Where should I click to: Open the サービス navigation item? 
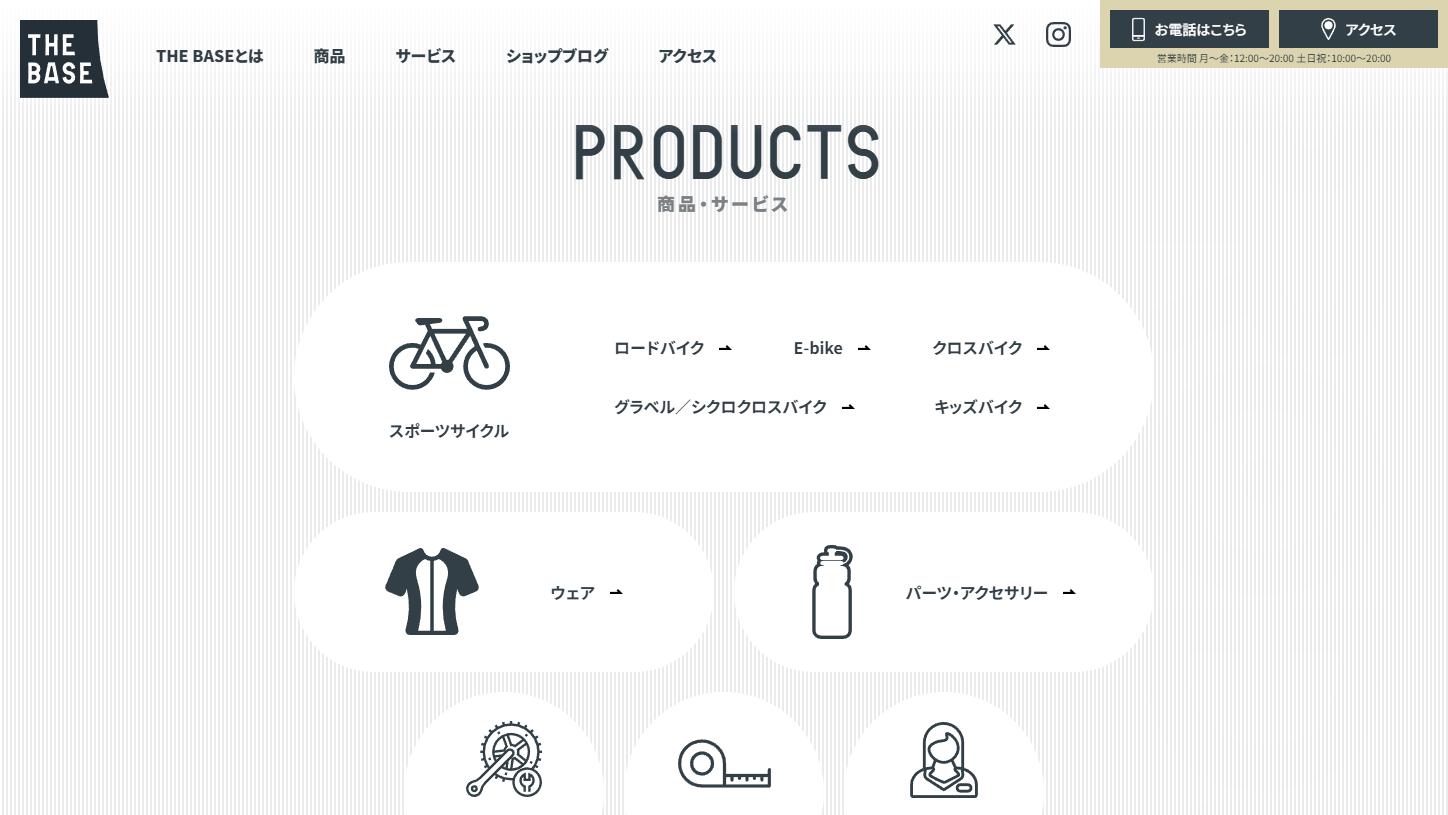[x=425, y=56]
